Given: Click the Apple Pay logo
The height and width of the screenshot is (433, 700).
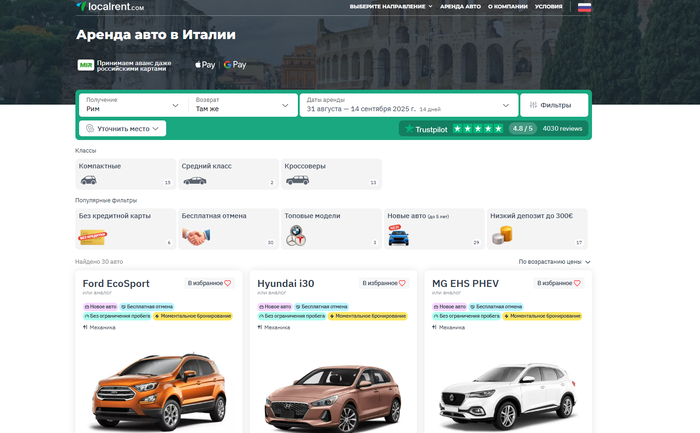Looking at the screenshot, I should (x=205, y=65).
